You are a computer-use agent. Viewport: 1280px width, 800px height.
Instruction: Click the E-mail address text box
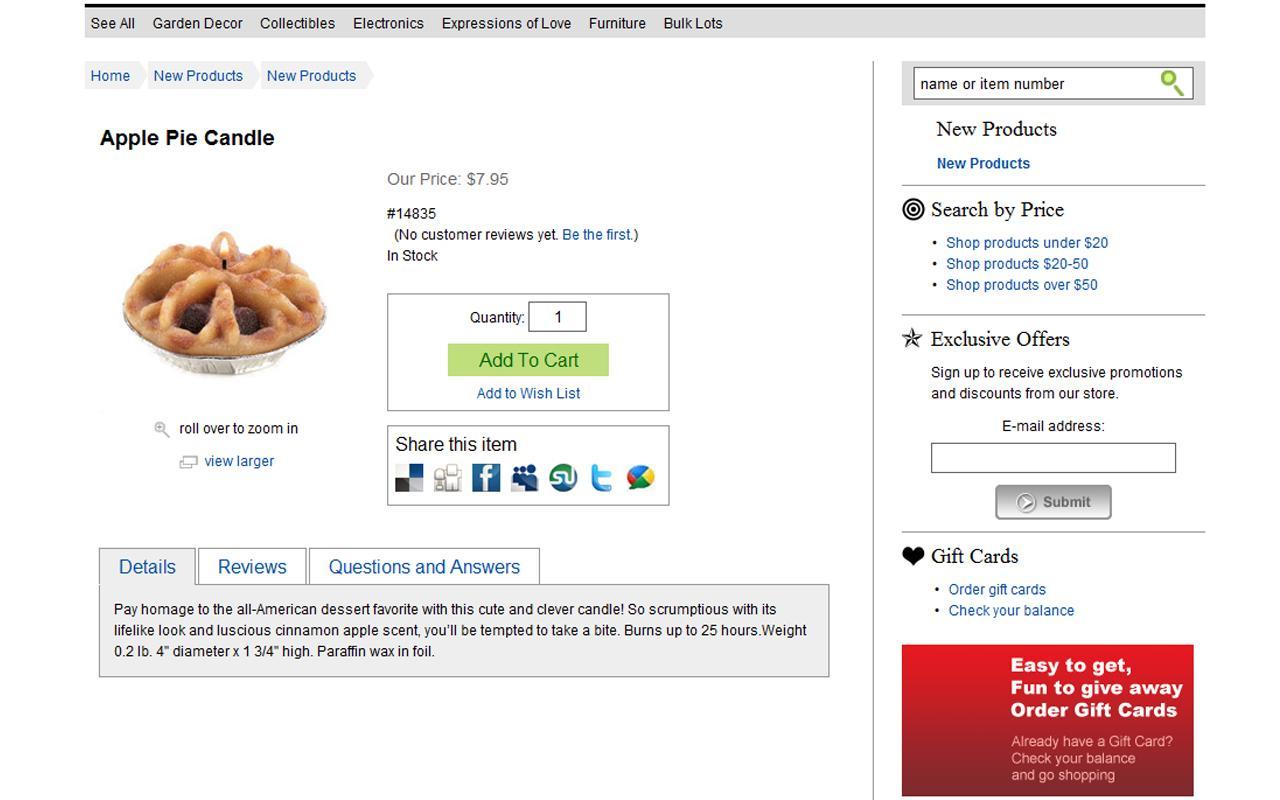1053,458
